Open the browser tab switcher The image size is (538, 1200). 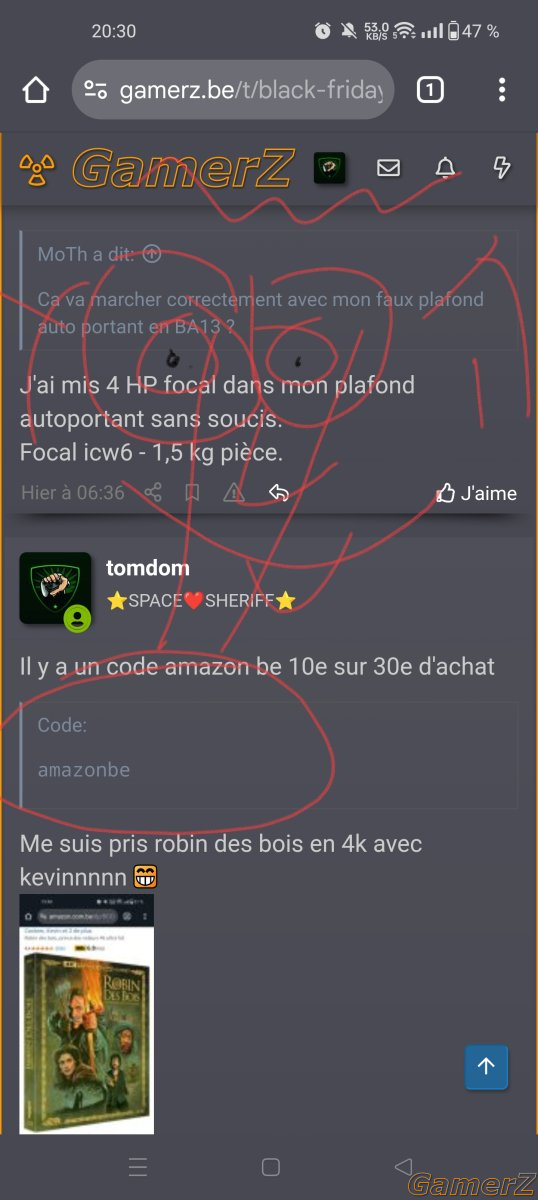point(430,90)
